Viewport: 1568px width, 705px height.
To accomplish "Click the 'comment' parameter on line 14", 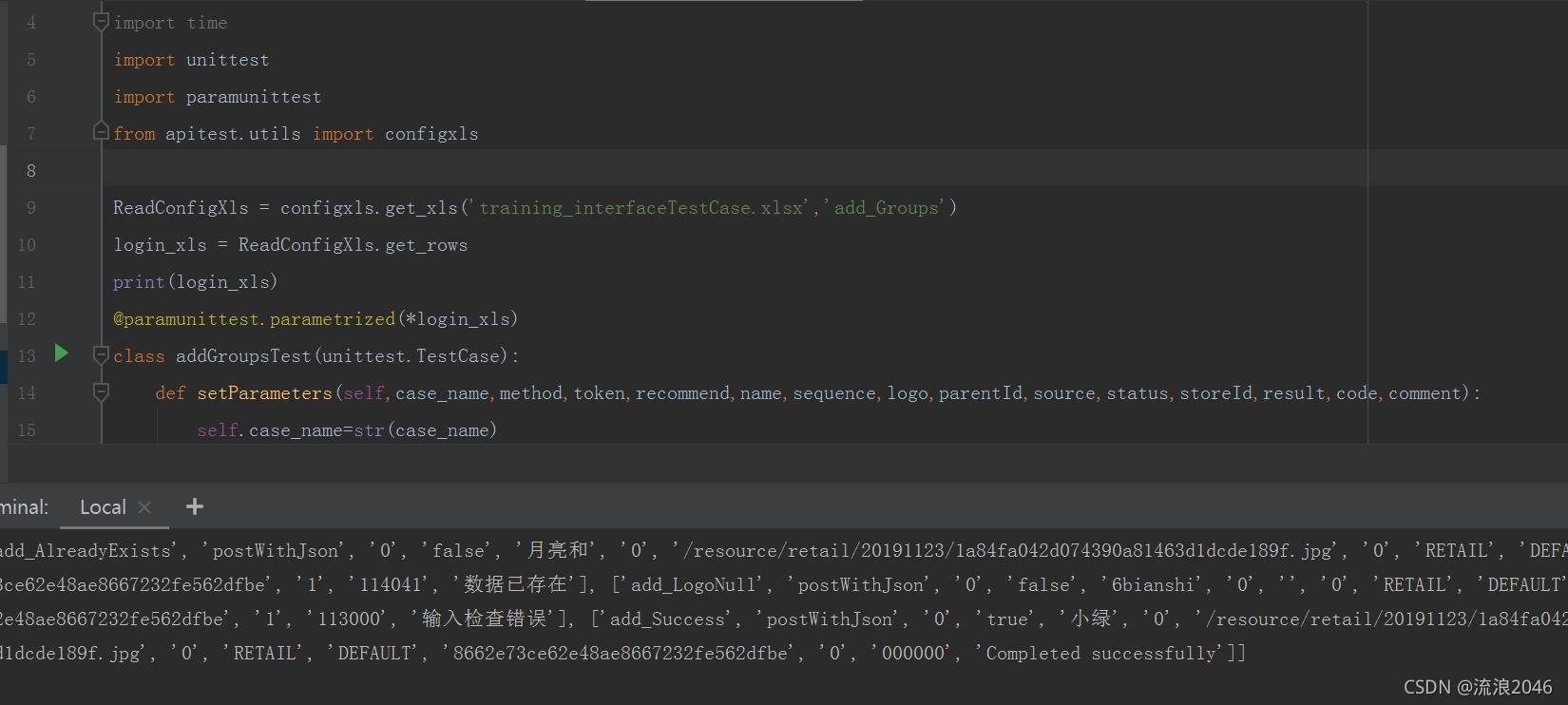I will pyautogui.click(x=1425, y=393).
